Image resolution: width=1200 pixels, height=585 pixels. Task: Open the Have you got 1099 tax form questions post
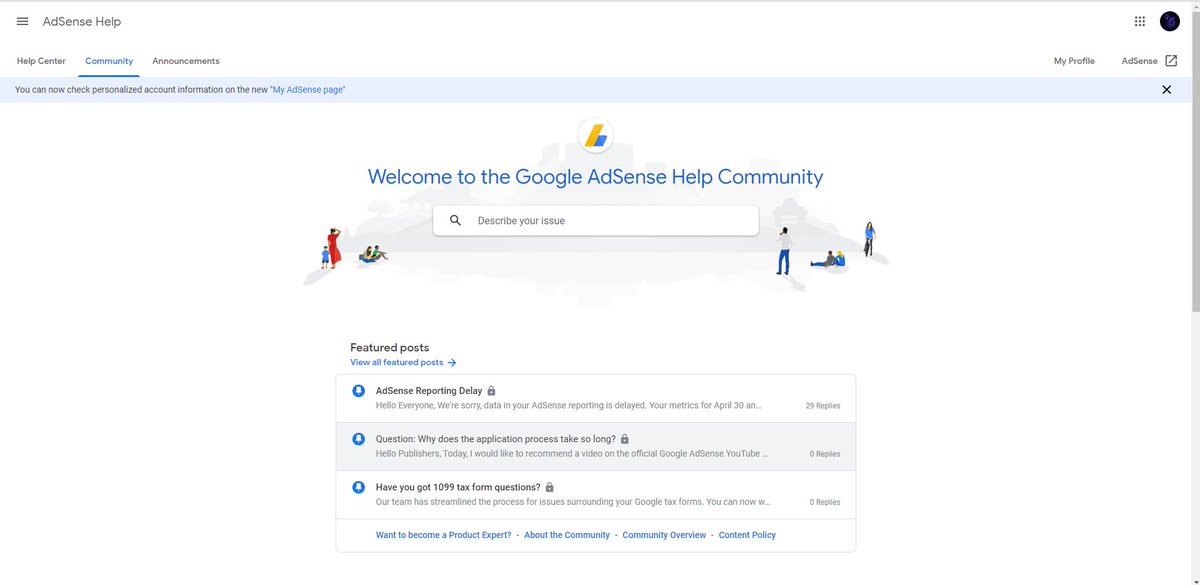click(458, 487)
